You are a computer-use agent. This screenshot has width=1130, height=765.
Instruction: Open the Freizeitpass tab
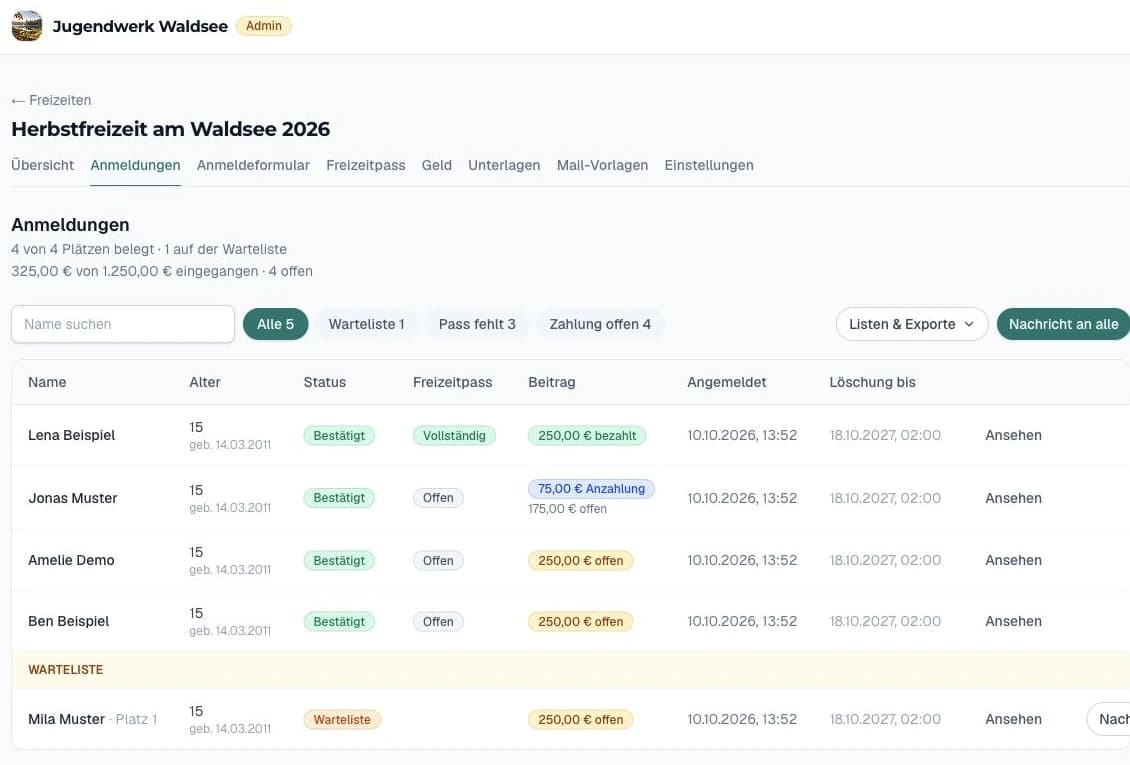(x=365, y=165)
